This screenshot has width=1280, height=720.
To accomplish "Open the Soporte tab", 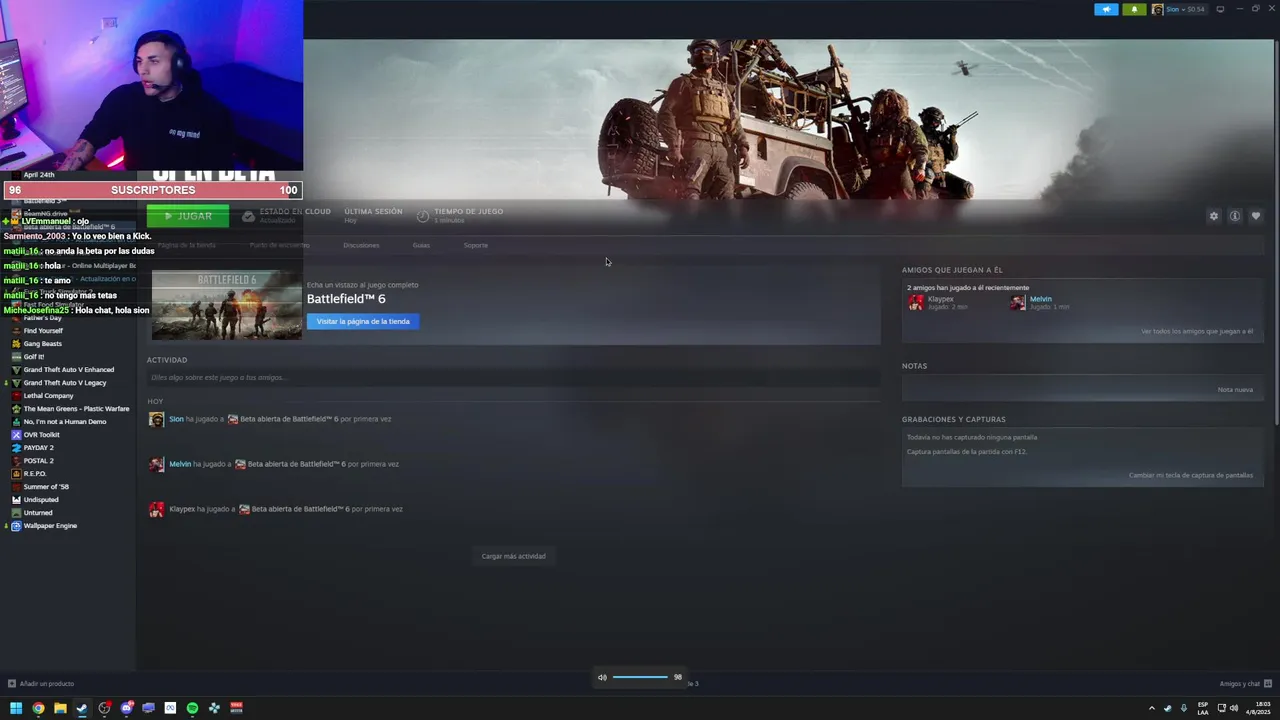I will (x=476, y=245).
